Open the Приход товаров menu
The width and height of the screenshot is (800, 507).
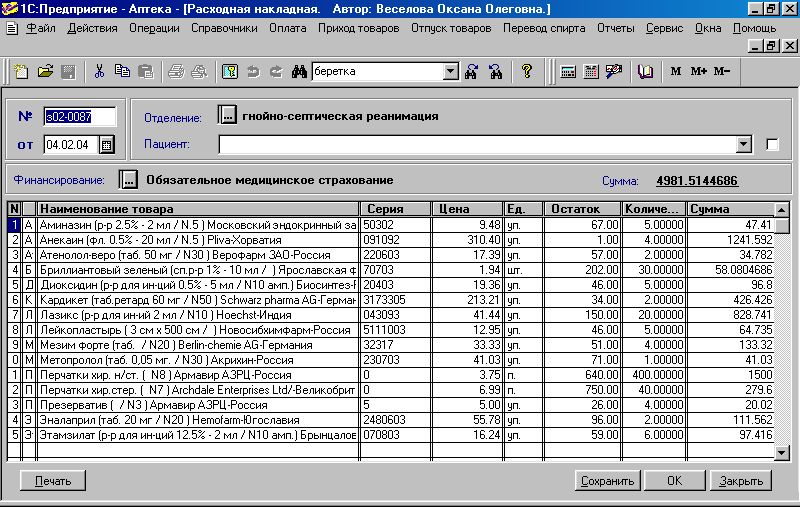(x=359, y=28)
